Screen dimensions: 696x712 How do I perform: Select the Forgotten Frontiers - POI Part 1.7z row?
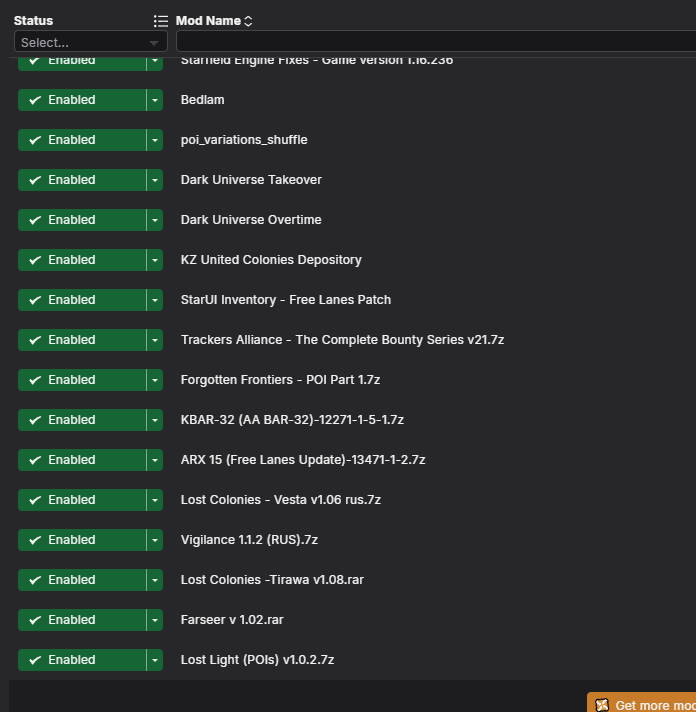coord(352,380)
